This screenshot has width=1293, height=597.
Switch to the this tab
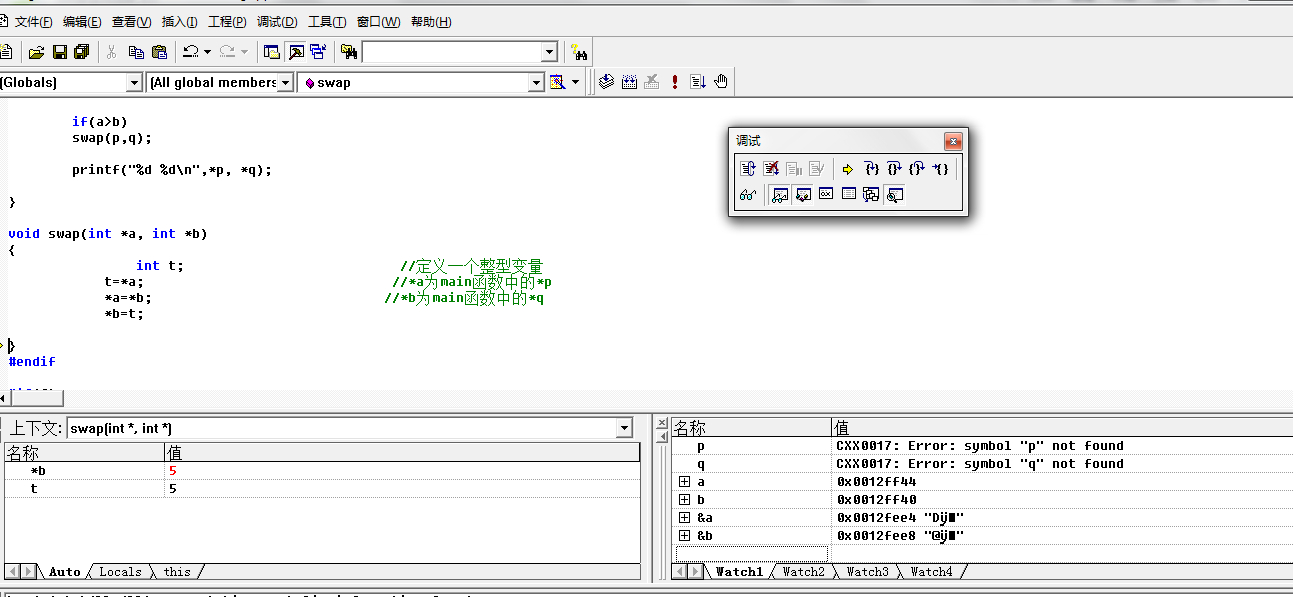coord(177,572)
